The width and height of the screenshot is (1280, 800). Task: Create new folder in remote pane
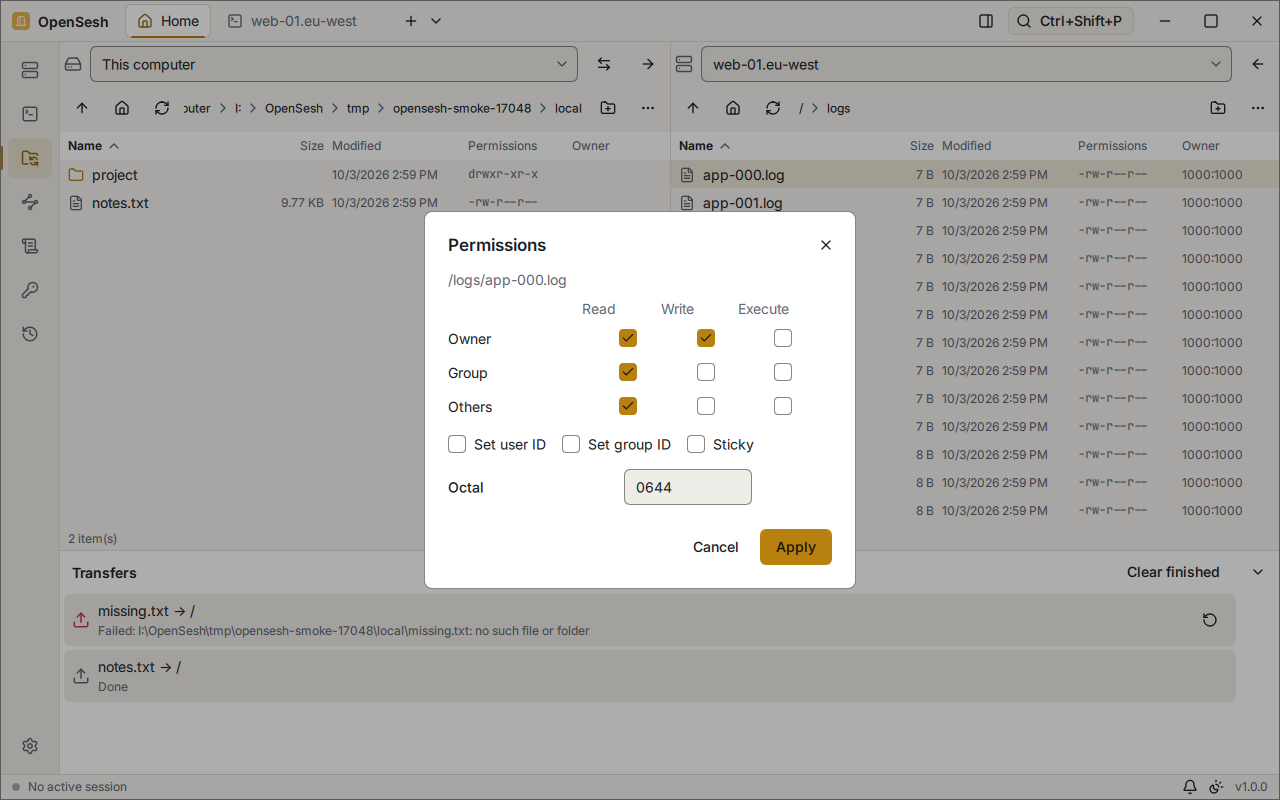pyautogui.click(x=1218, y=108)
